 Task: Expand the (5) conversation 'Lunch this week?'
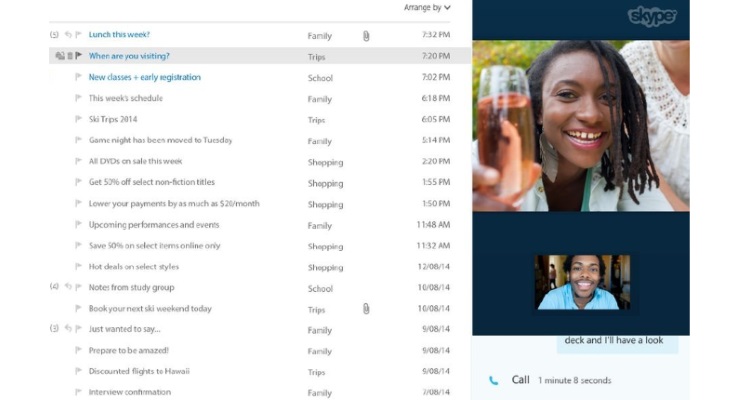point(54,35)
